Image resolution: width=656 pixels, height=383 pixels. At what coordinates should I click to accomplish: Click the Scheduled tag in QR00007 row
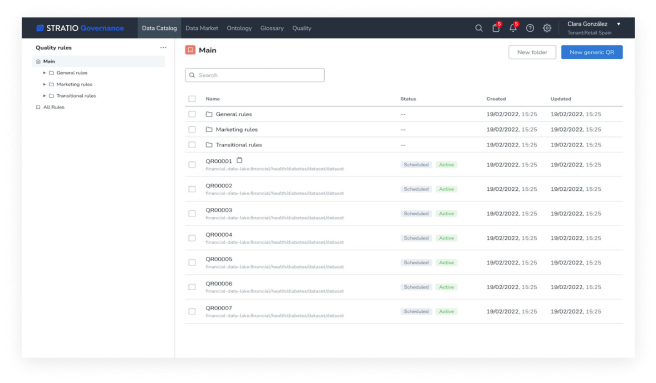click(416, 311)
